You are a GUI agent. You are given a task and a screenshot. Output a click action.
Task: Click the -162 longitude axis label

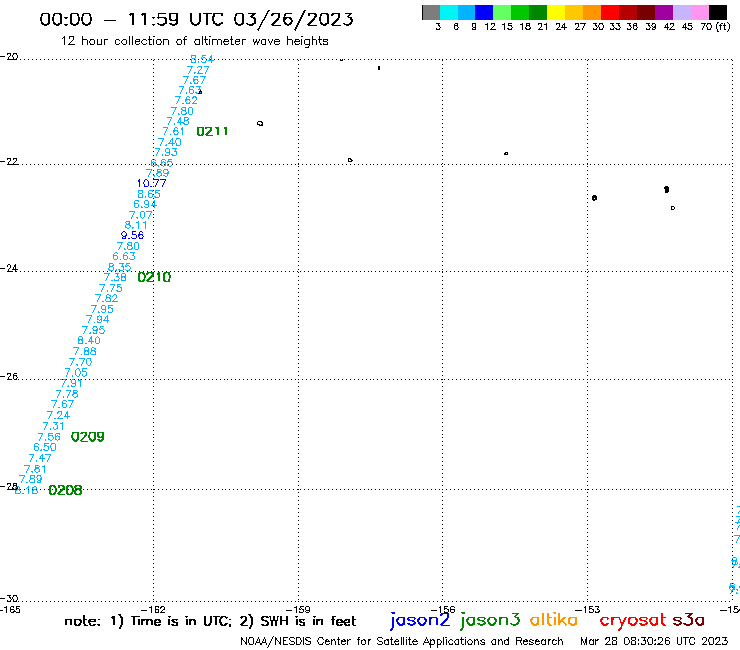[x=153, y=609]
